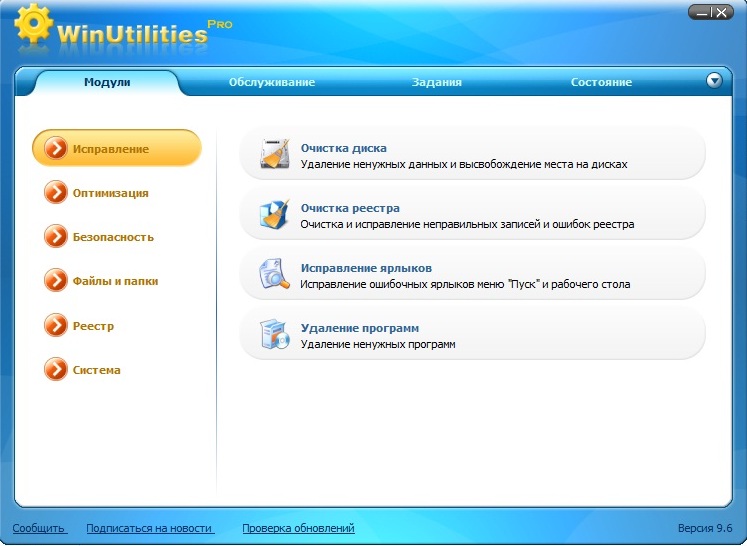The width and height of the screenshot is (747, 546).
Task: Open the round dropdown arrow after Состояние
Action: click(x=714, y=81)
